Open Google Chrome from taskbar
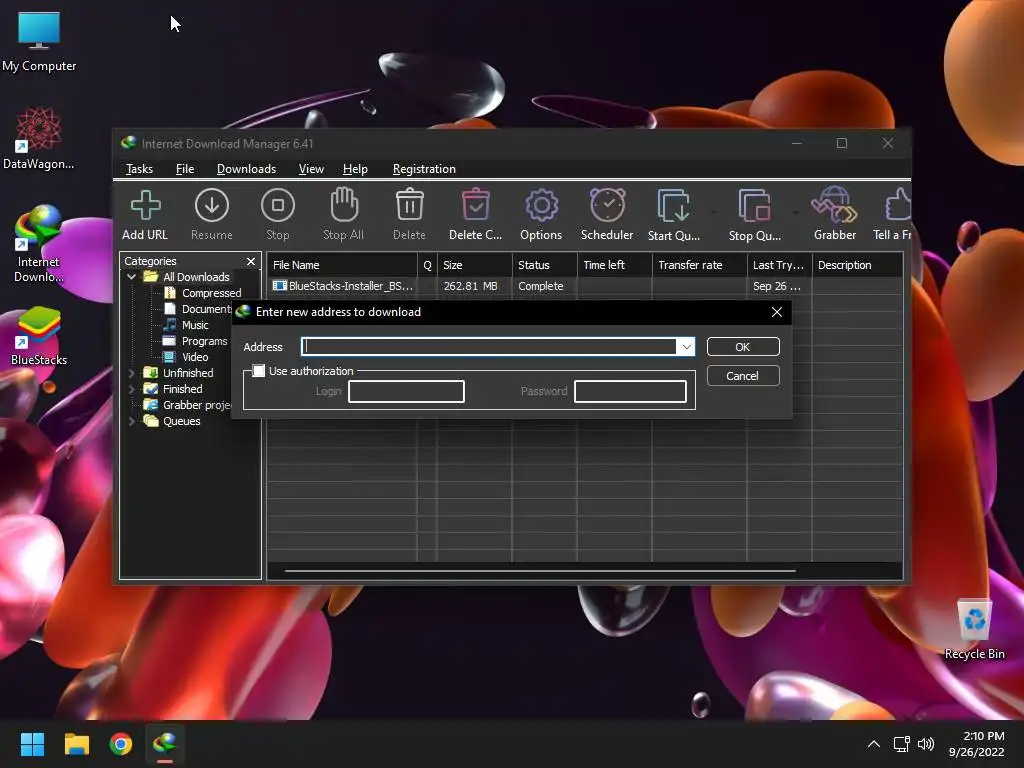Image resolution: width=1024 pixels, height=768 pixels. 121,744
